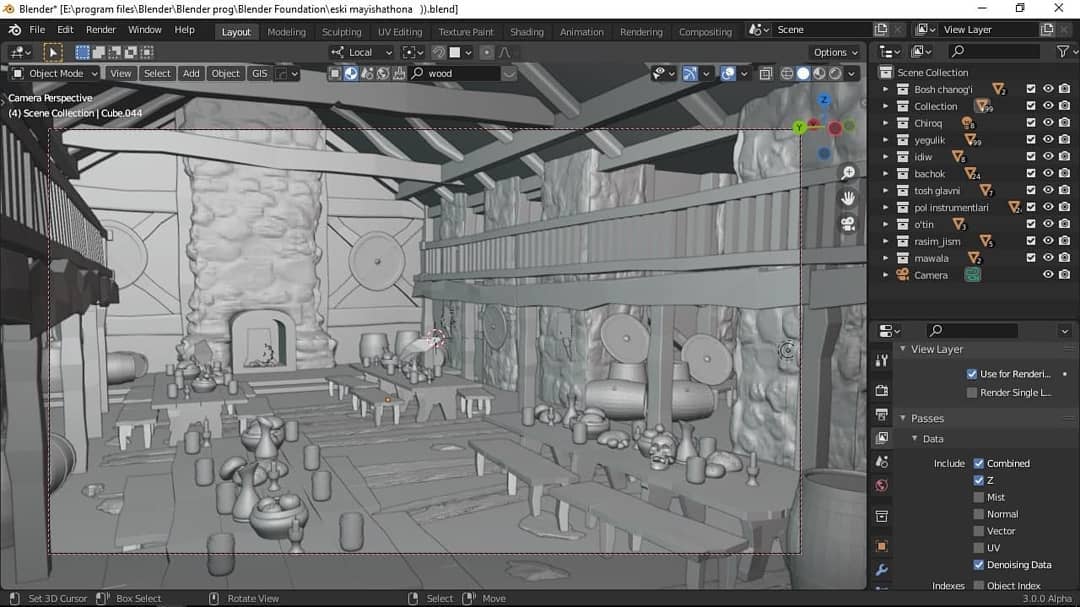1080x607 pixels.
Task: Click the new scene icon
Action: 881,30
